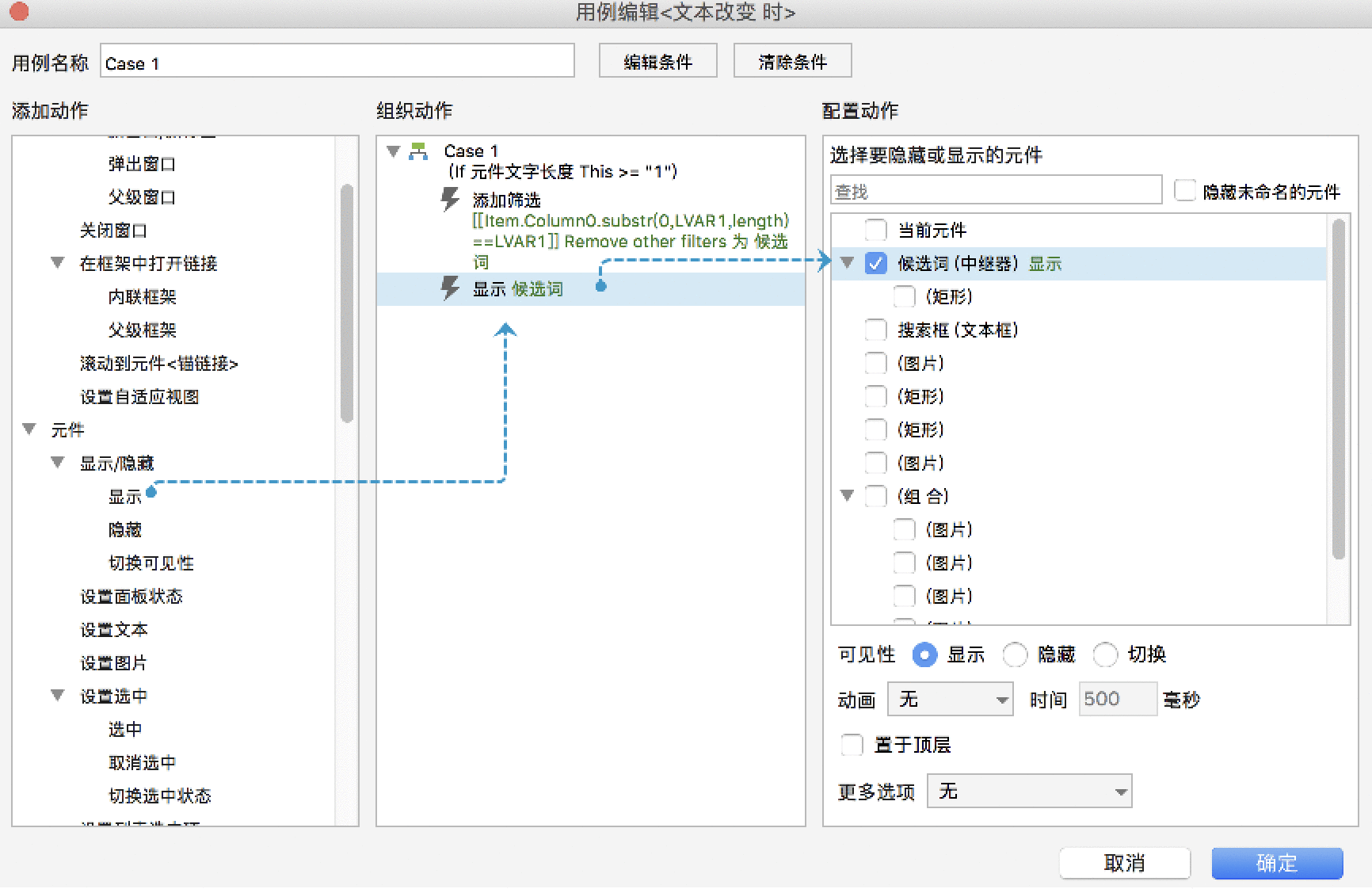Click 添加动作 panel scrollbar

(x=346, y=303)
